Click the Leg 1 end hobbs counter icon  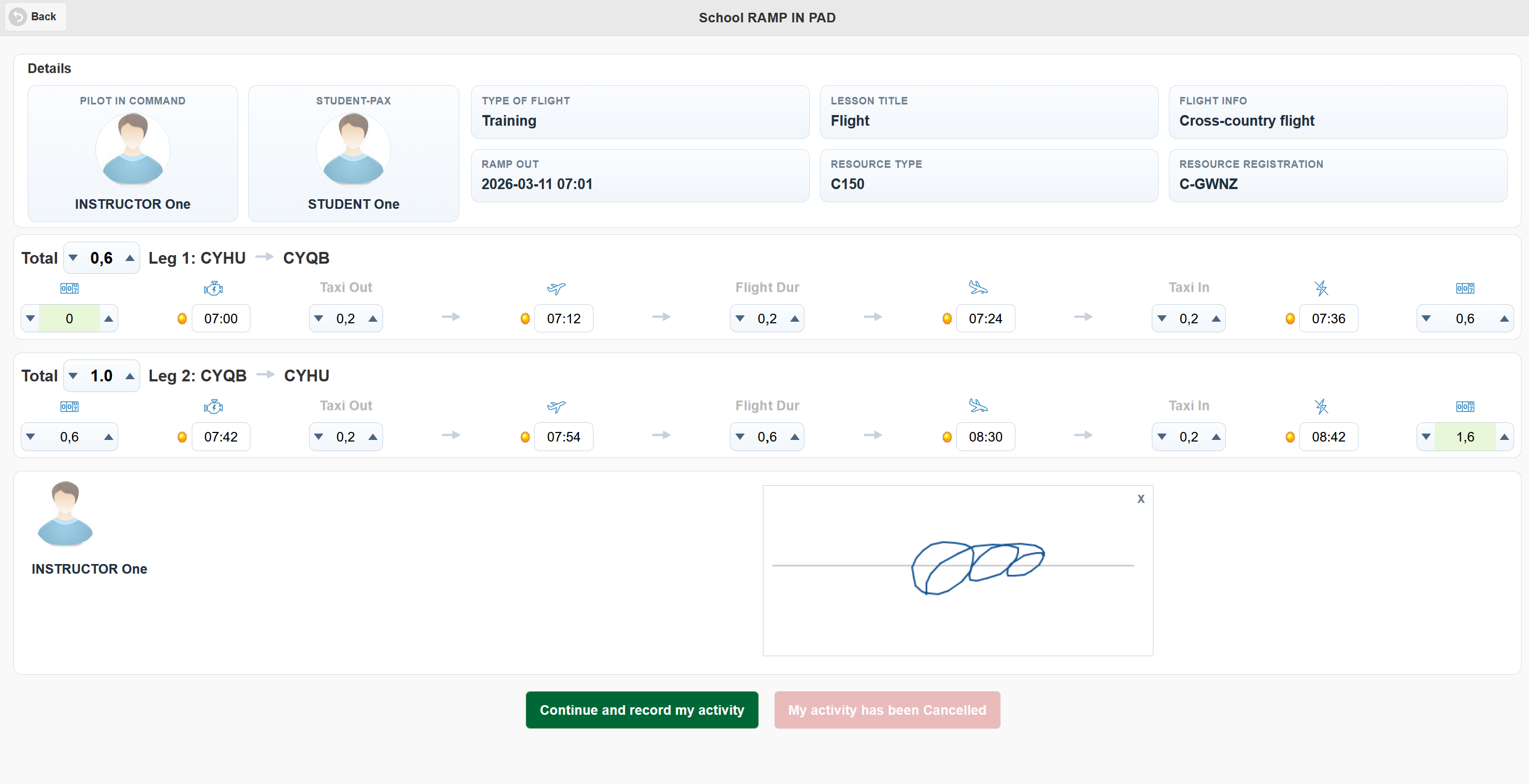coord(1465,289)
